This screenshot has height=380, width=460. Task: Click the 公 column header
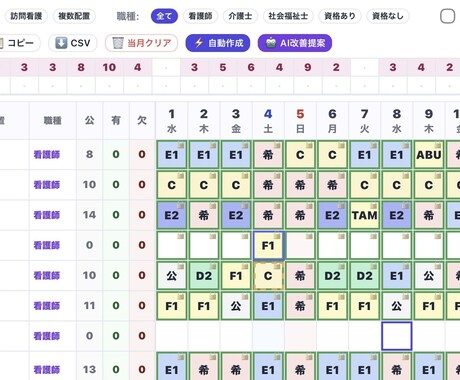(89, 120)
